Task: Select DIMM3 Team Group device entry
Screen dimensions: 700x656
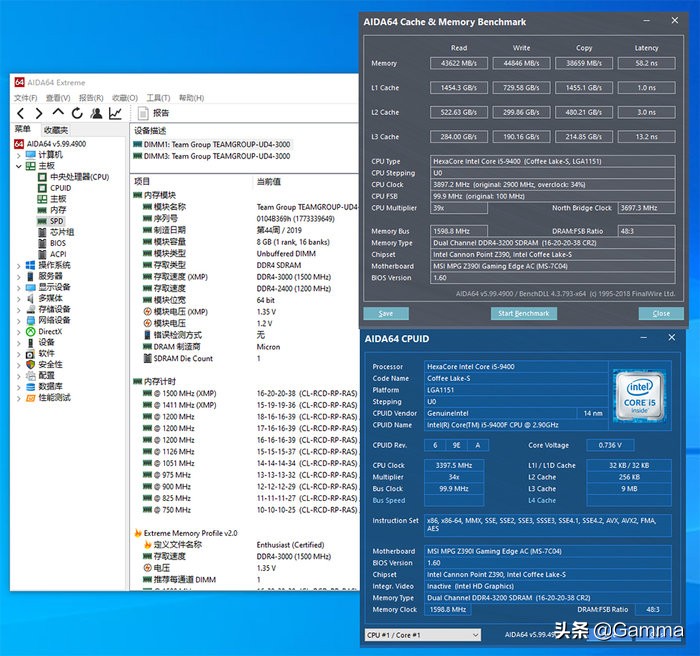Action: coord(210,156)
